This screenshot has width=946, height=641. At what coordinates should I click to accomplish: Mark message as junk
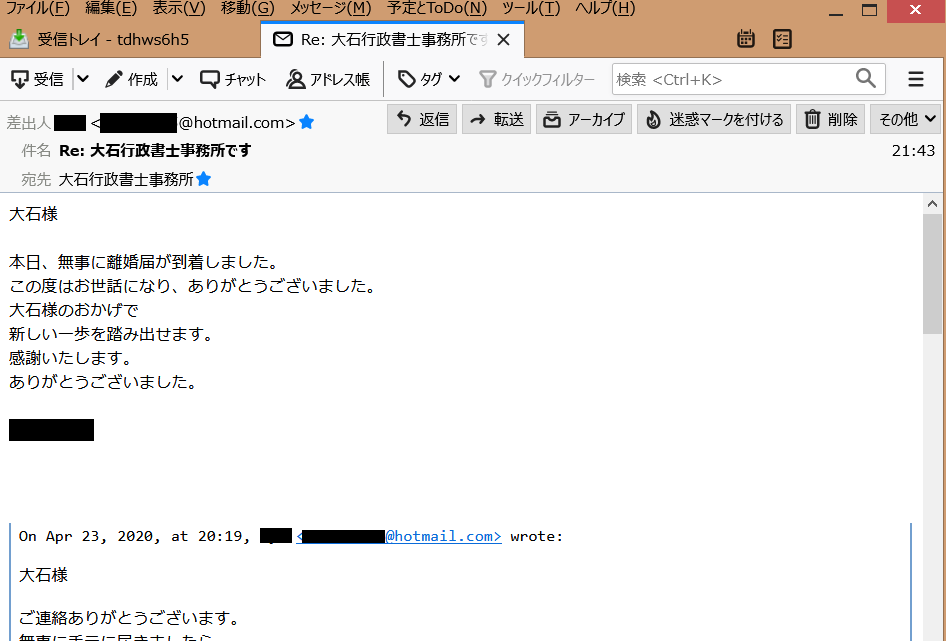(x=714, y=120)
